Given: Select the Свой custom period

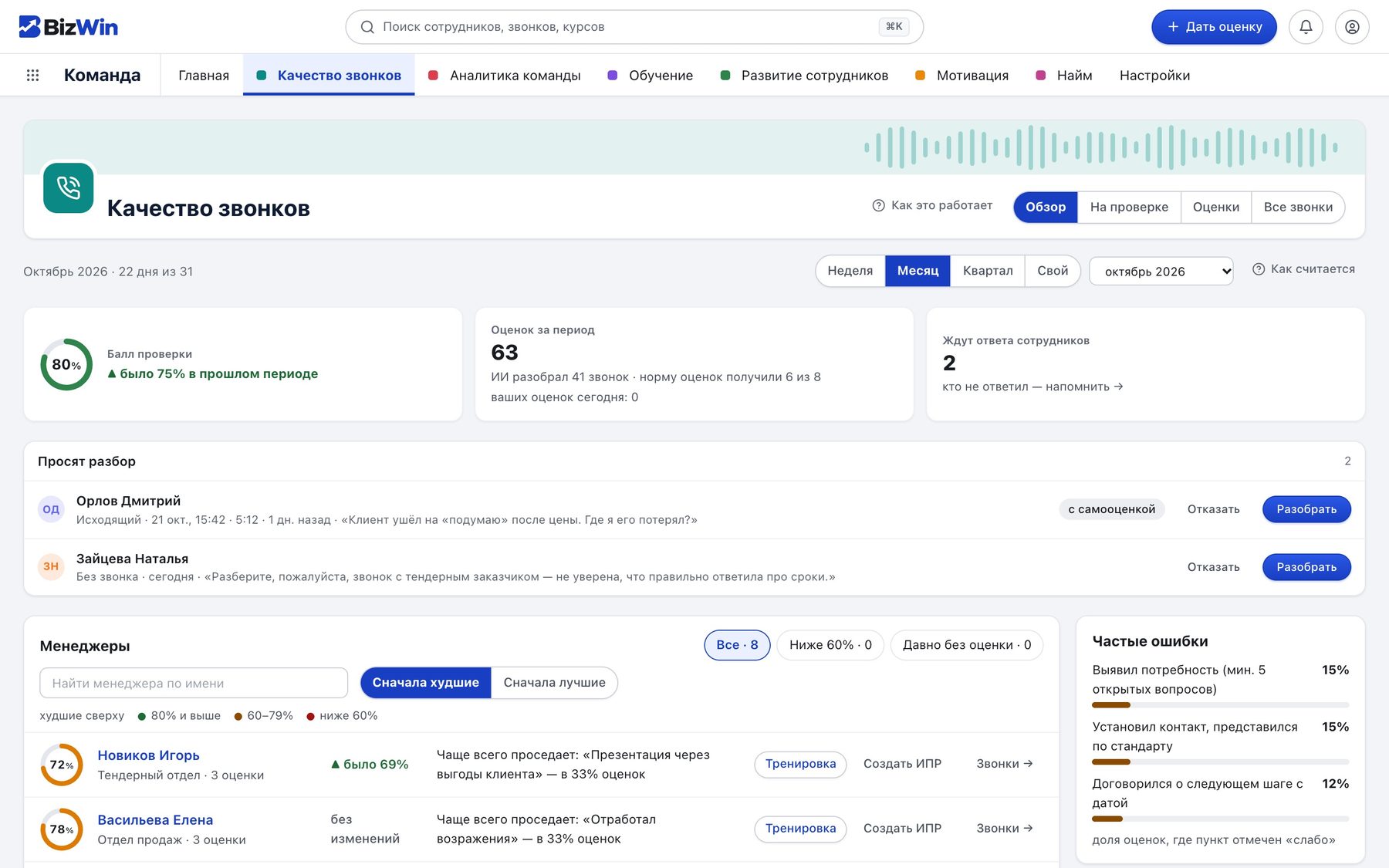Looking at the screenshot, I should click(x=1053, y=271).
